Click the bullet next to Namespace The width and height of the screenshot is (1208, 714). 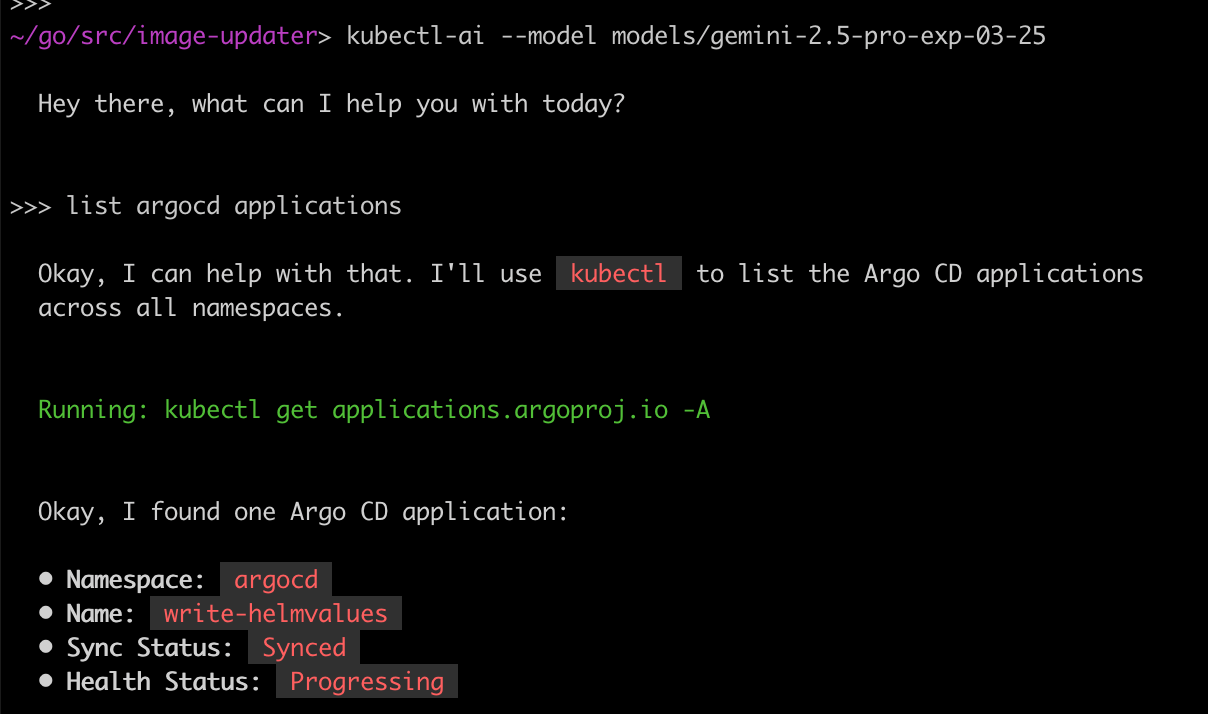[46, 579]
